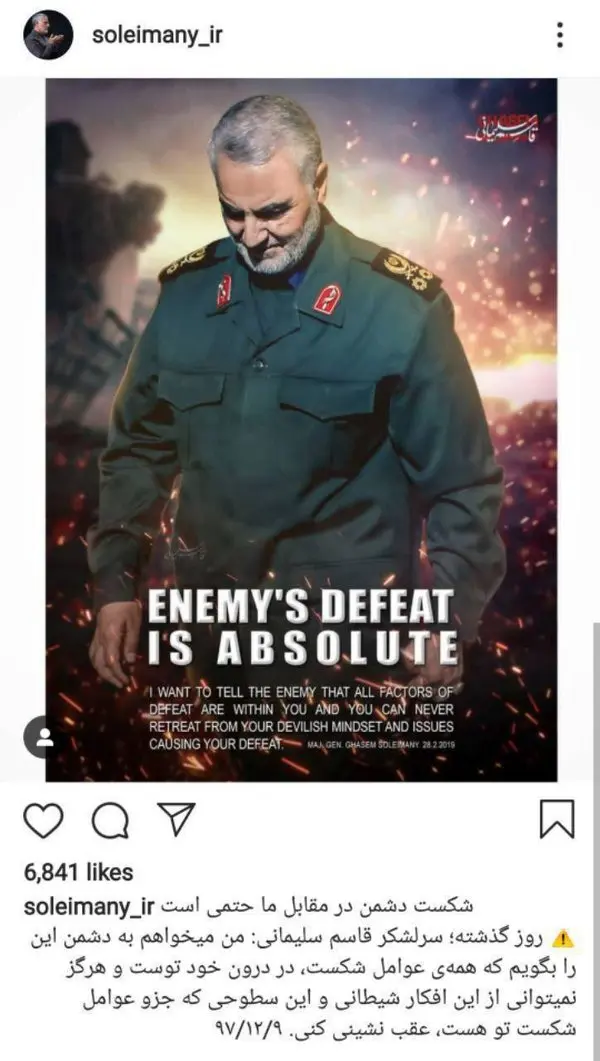Click the yellow warning emoji in the caption
Image resolution: width=600 pixels, height=1061 pixels.
pos(563,939)
